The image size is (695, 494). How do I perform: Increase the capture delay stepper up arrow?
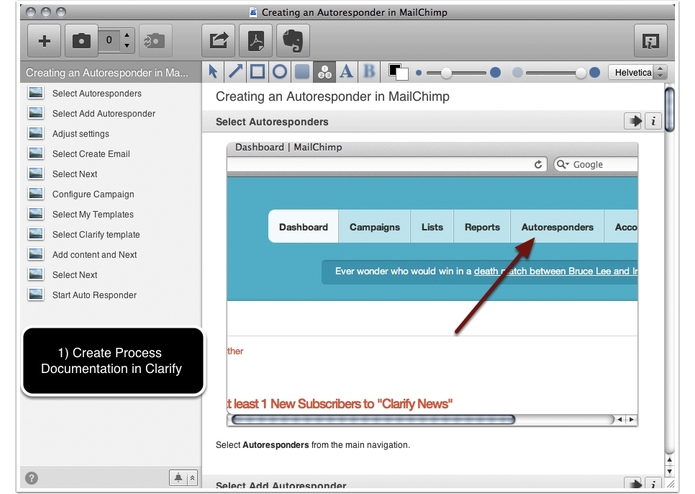click(127, 35)
